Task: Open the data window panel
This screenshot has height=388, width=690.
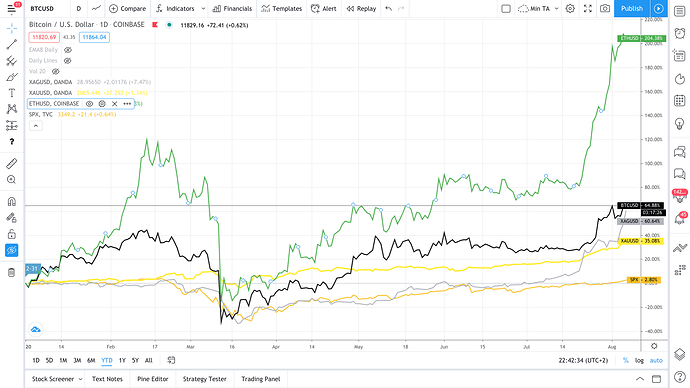Action: [680, 56]
